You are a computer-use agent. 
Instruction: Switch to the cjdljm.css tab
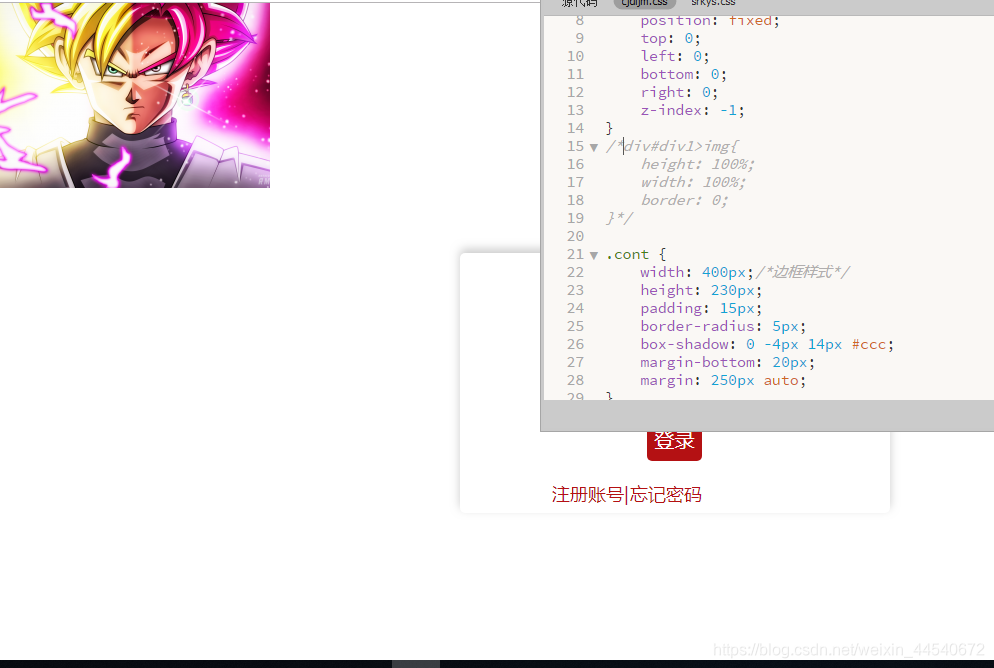pyautogui.click(x=645, y=3)
